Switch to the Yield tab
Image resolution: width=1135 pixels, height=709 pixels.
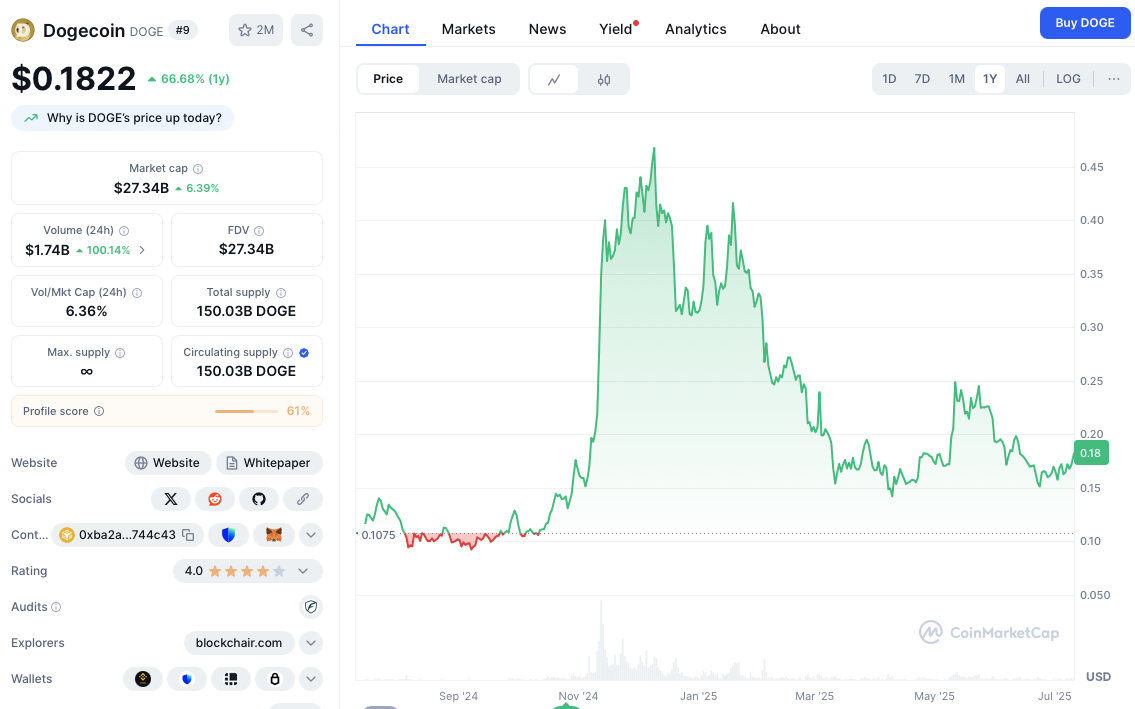616,30
